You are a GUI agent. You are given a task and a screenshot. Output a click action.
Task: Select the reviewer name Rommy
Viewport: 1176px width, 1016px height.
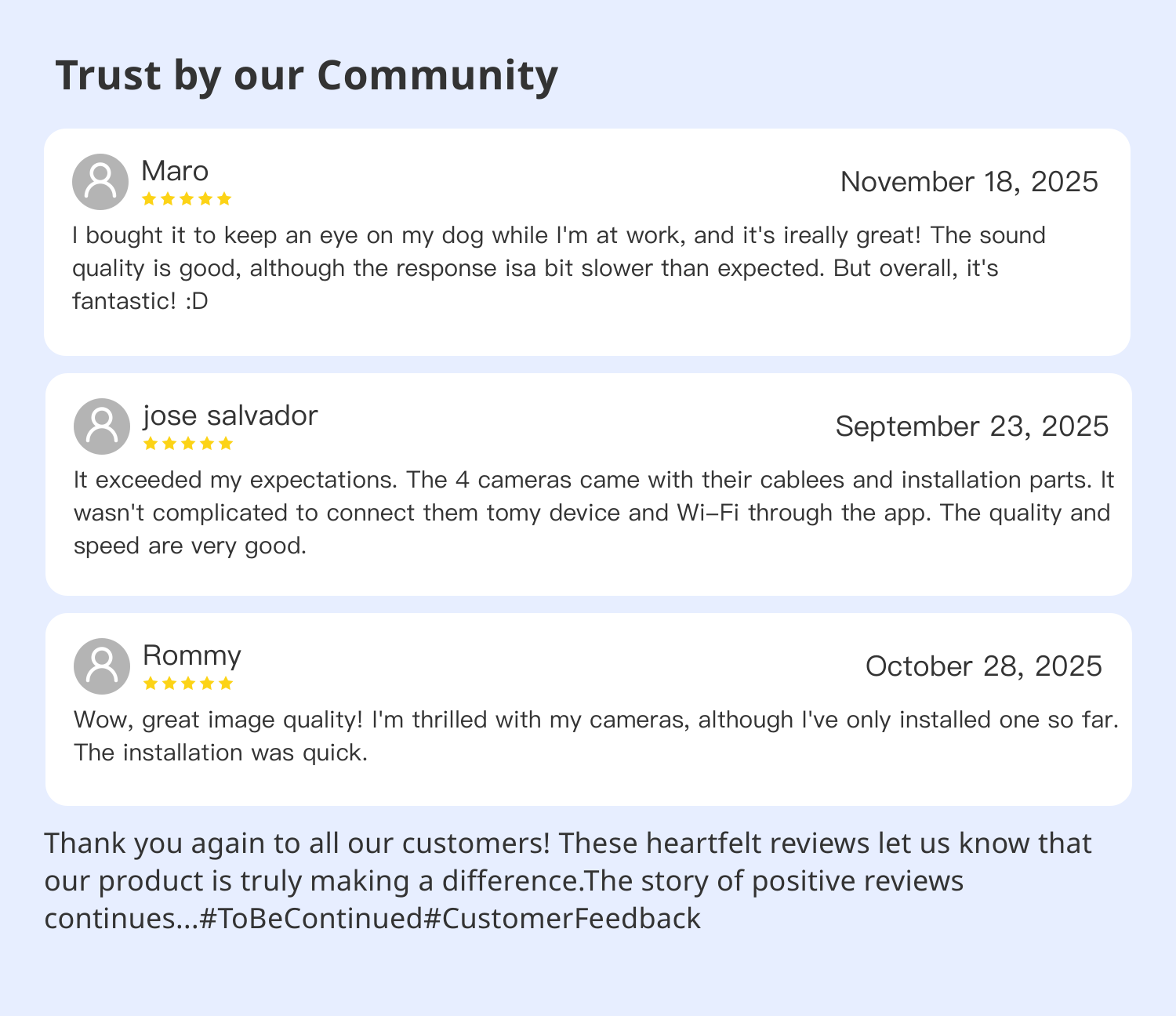(x=192, y=655)
